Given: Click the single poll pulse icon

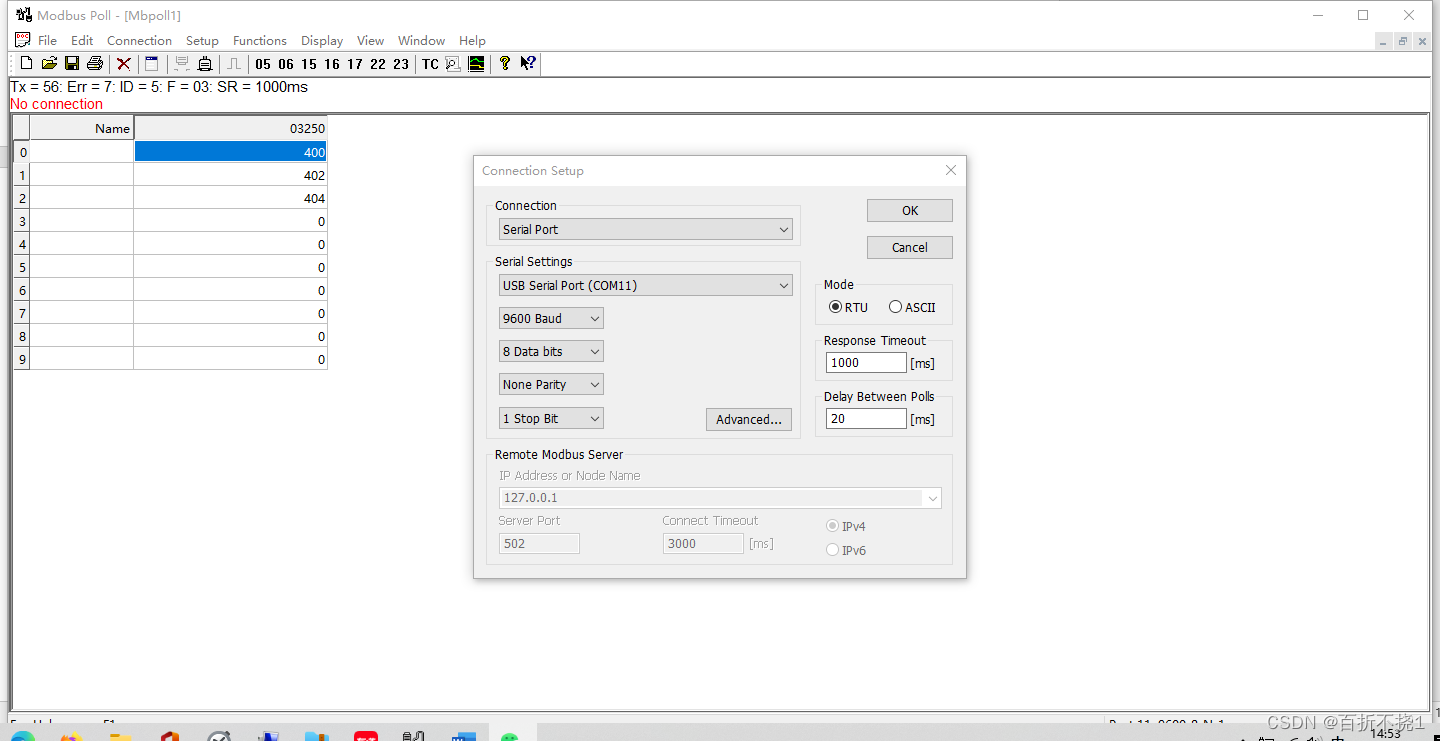Looking at the screenshot, I should (x=234, y=63).
